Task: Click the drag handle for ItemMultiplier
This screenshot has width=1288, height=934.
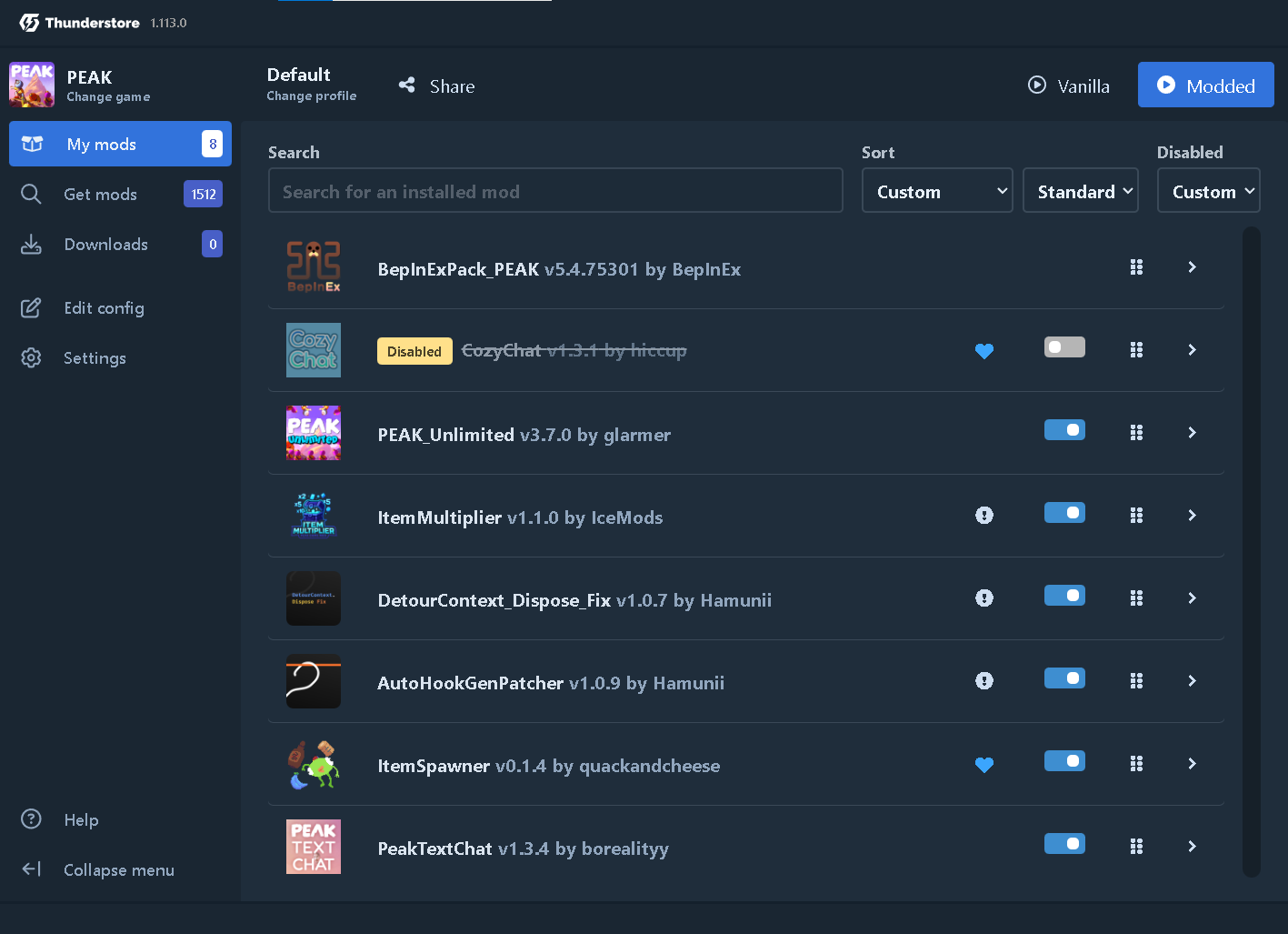Action: (1136, 516)
